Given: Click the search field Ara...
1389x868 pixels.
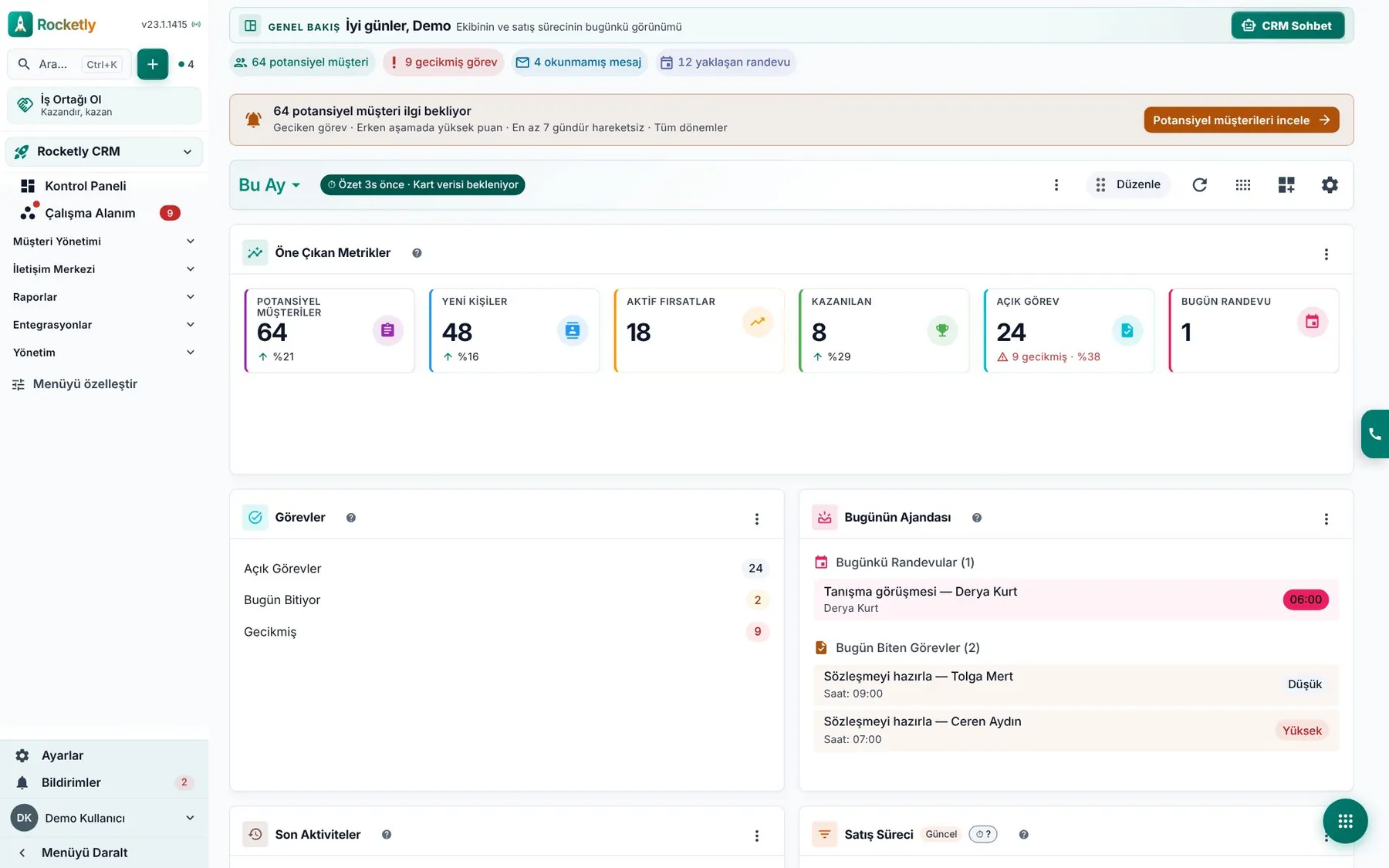Looking at the screenshot, I should (x=69, y=64).
